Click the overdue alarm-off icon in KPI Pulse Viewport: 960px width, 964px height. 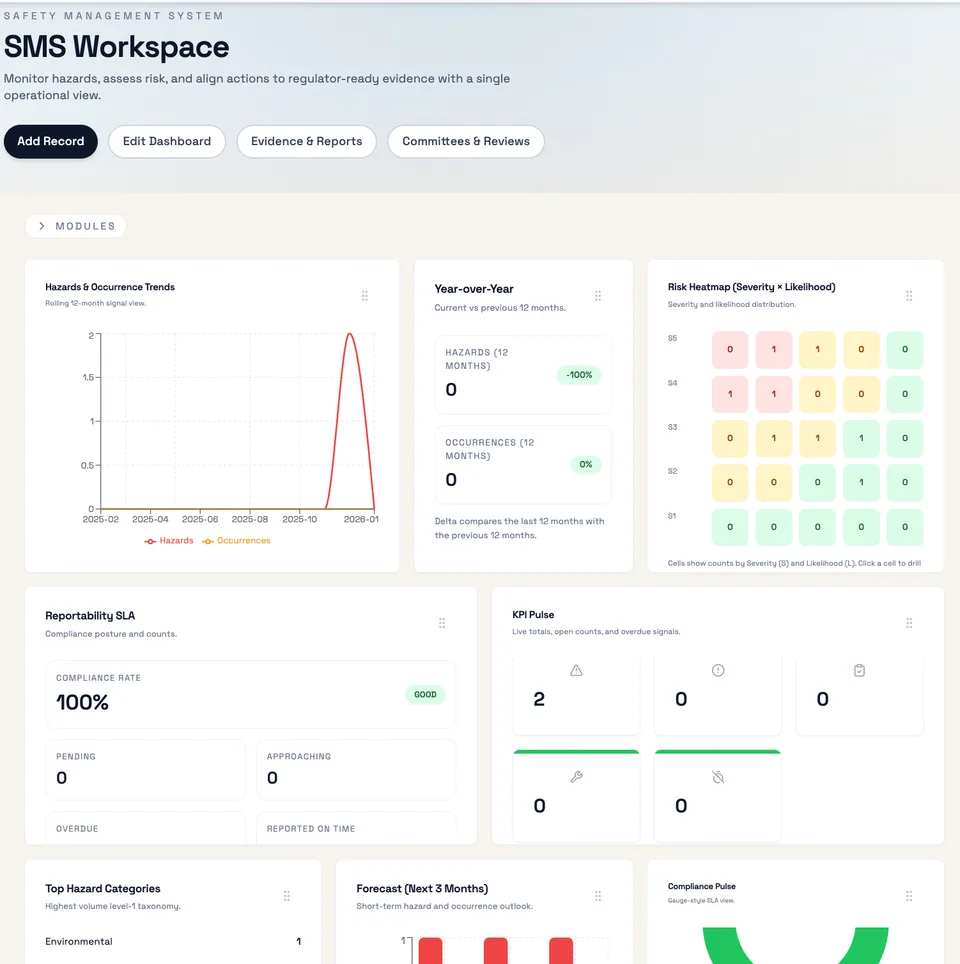click(x=718, y=776)
